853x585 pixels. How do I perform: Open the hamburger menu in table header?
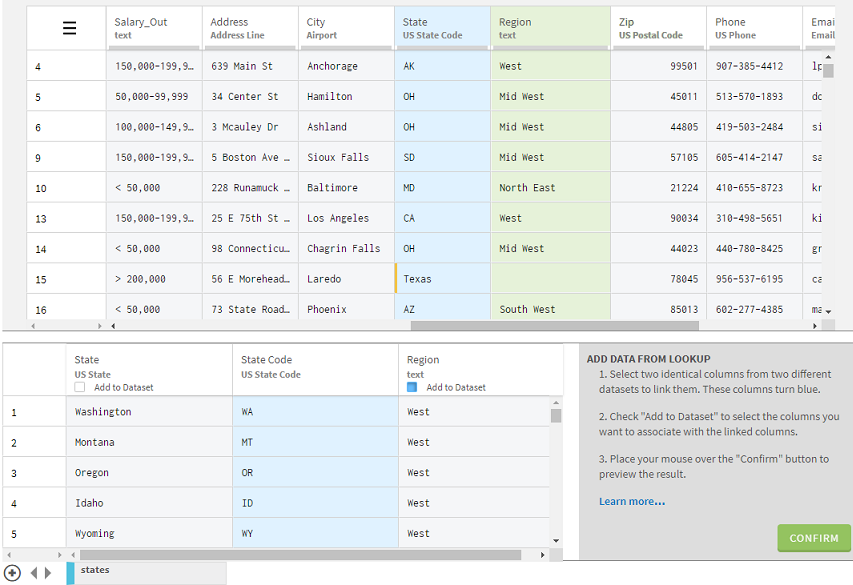pyautogui.click(x=69, y=28)
